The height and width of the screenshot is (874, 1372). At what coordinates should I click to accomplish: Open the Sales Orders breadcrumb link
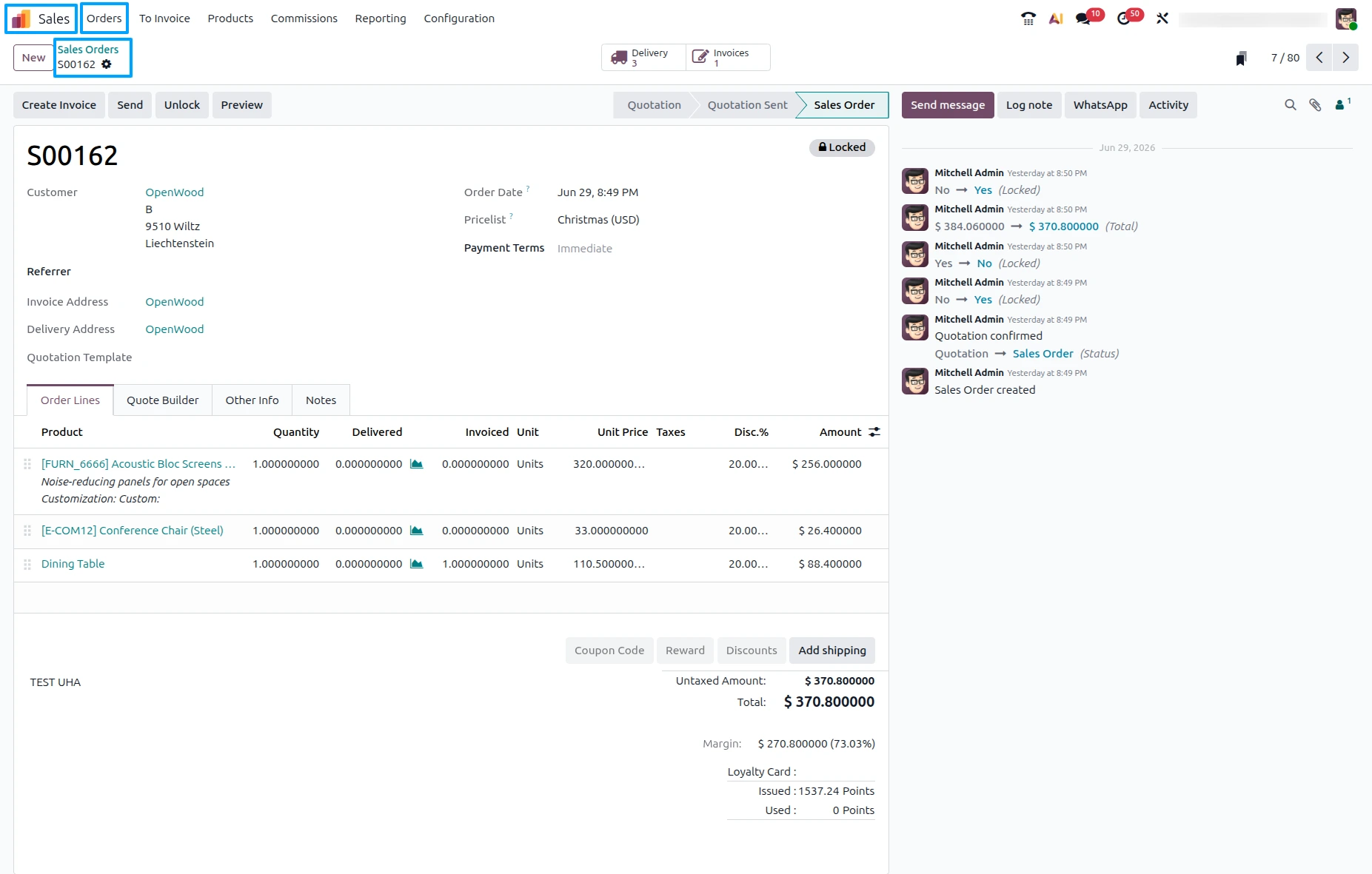(x=88, y=50)
